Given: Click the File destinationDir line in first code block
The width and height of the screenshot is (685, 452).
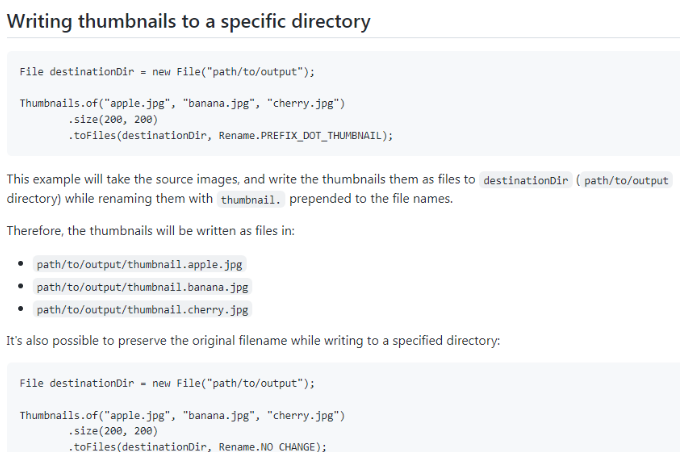Looking at the screenshot, I should pyautogui.click(x=167, y=73).
